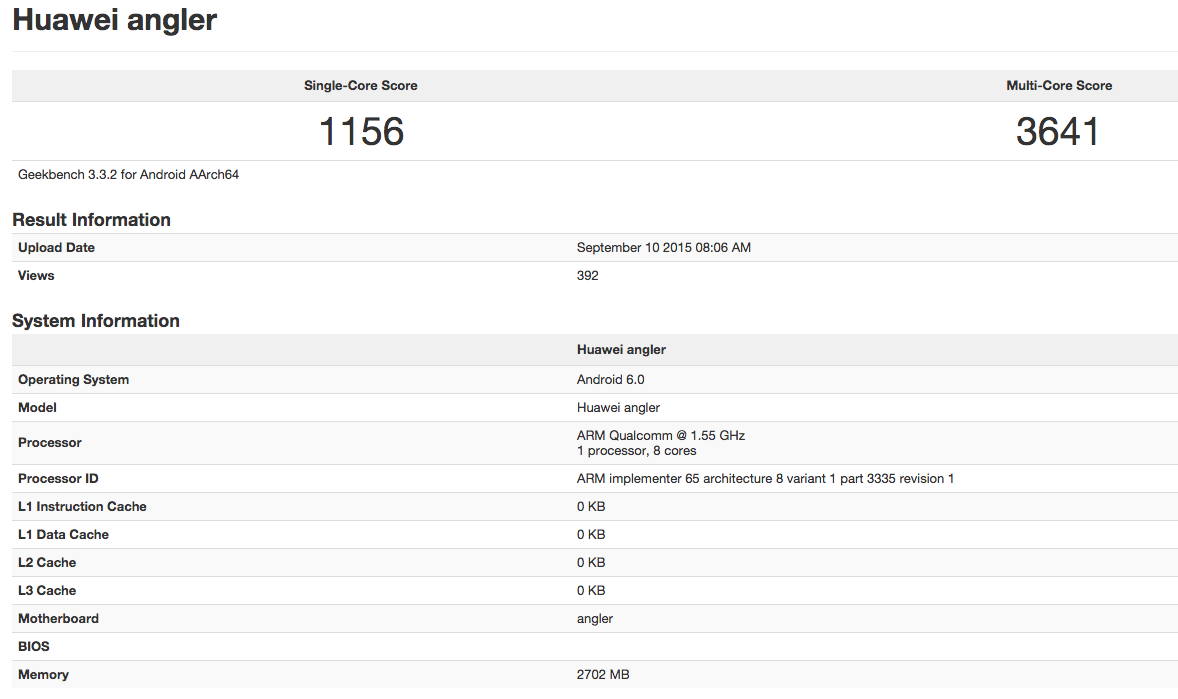Click the Processor row label

click(50, 443)
